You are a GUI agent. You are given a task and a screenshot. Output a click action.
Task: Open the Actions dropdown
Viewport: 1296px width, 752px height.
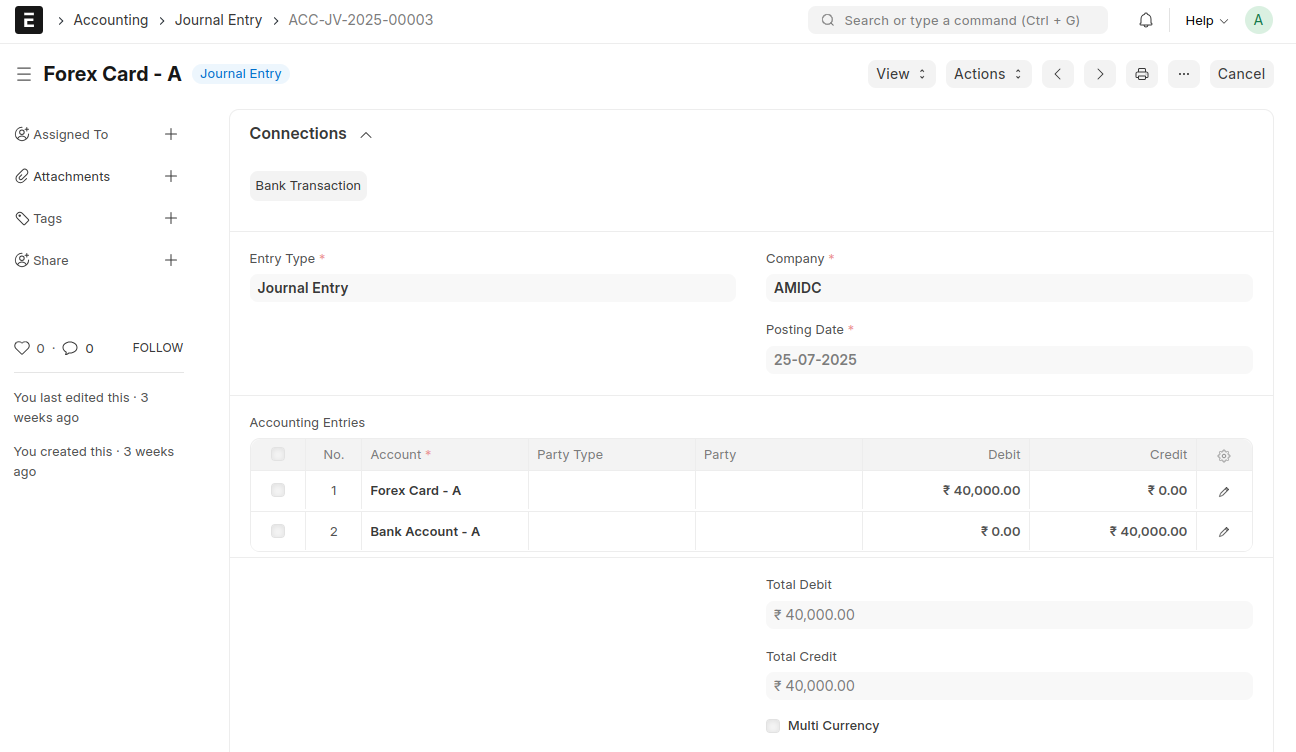pyautogui.click(x=988, y=74)
